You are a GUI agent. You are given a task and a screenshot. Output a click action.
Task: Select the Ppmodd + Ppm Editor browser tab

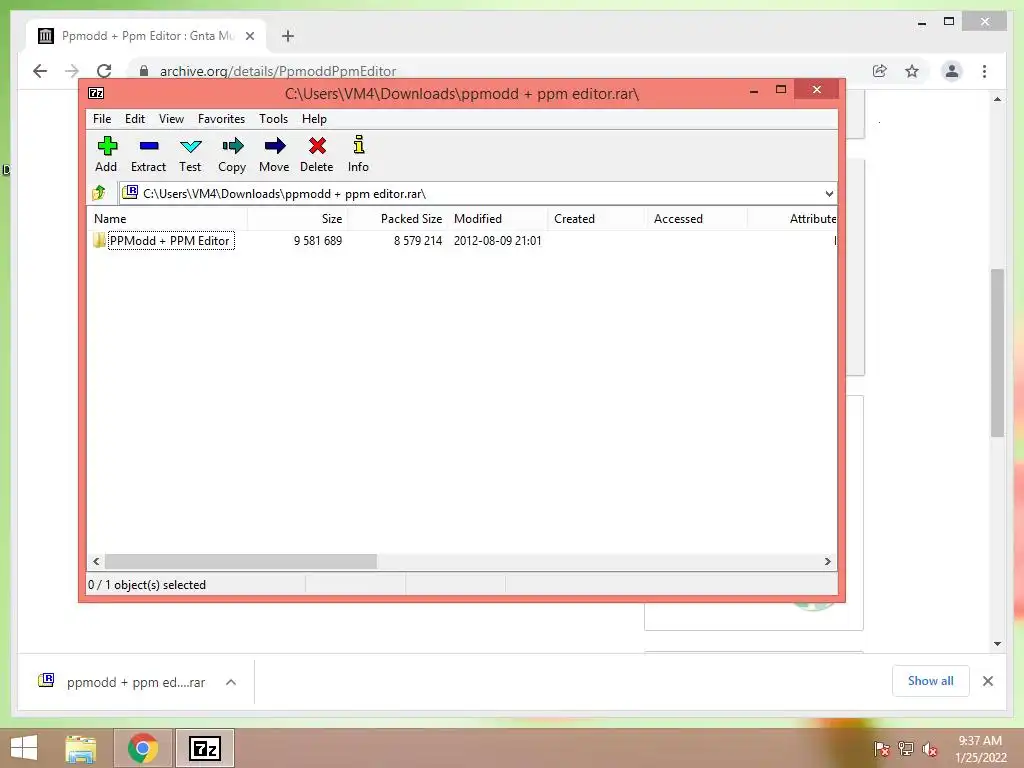pos(146,36)
